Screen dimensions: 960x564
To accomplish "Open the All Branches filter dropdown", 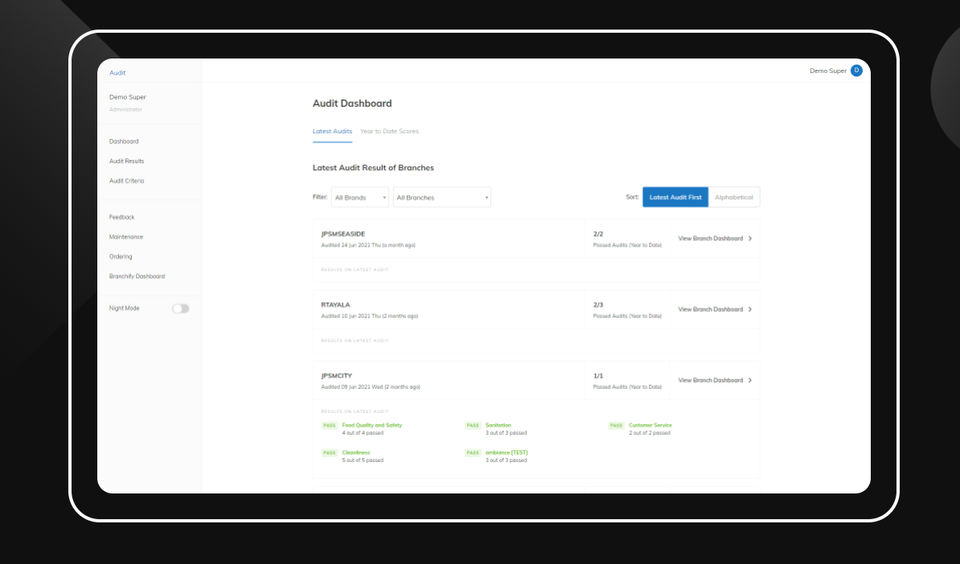I will point(441,197).
